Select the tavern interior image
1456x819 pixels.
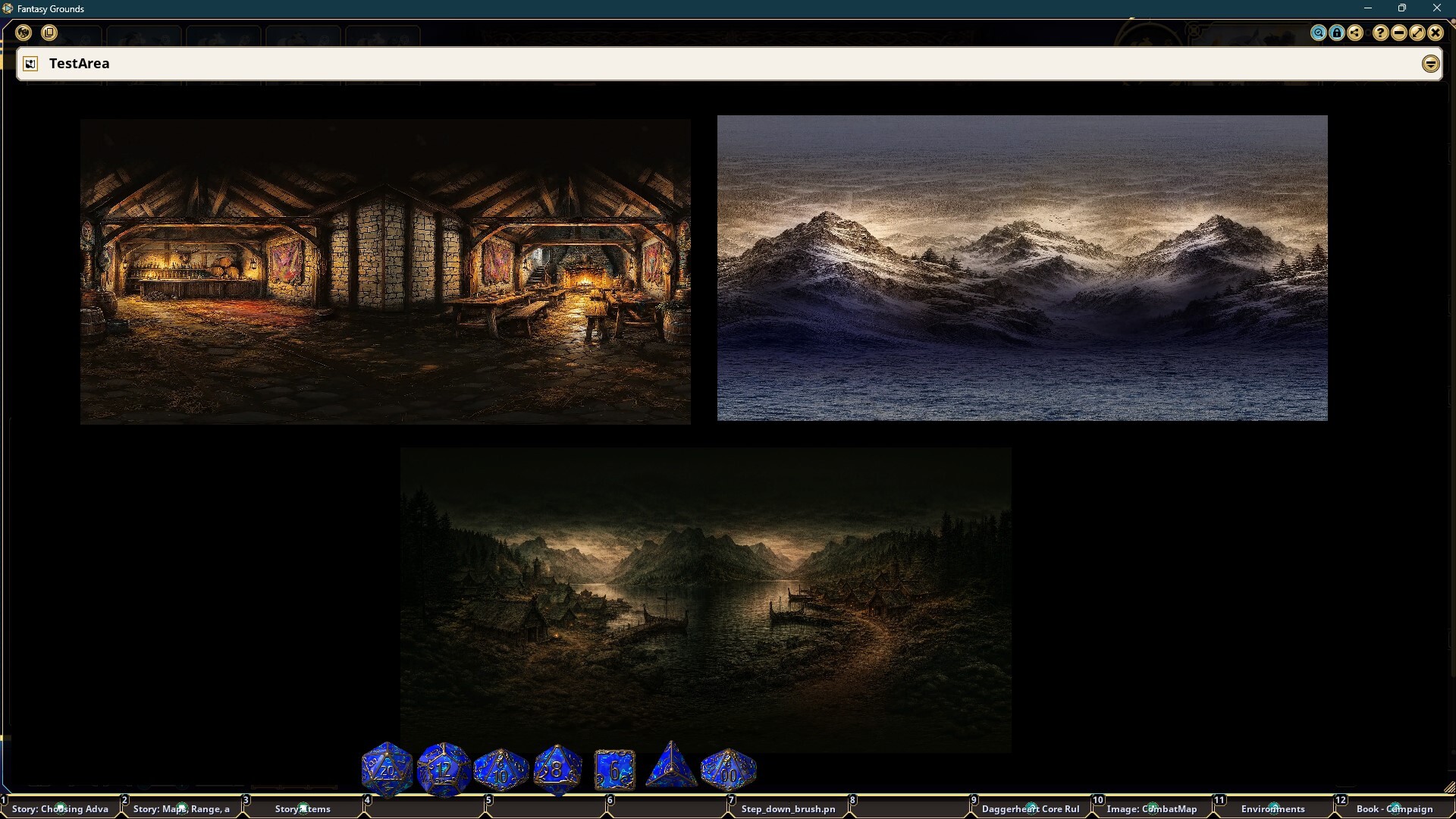click(x=385, y=271)
